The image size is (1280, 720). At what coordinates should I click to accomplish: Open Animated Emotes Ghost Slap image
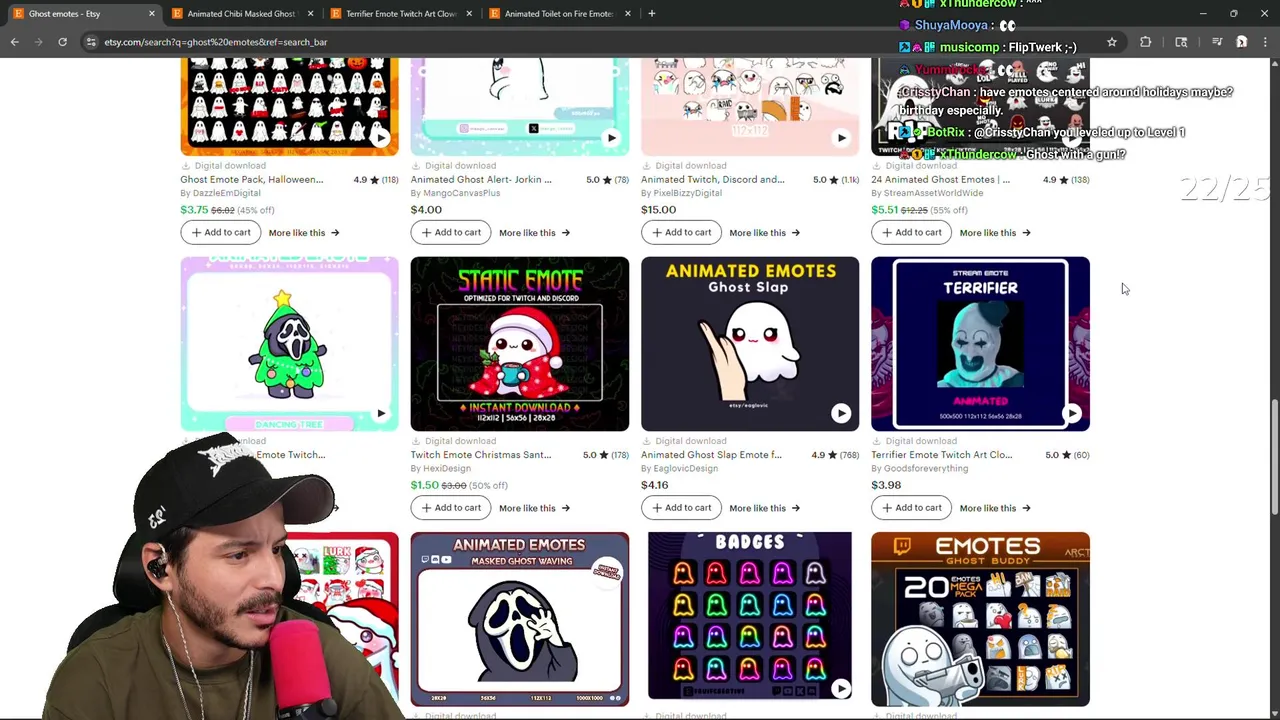750,344
